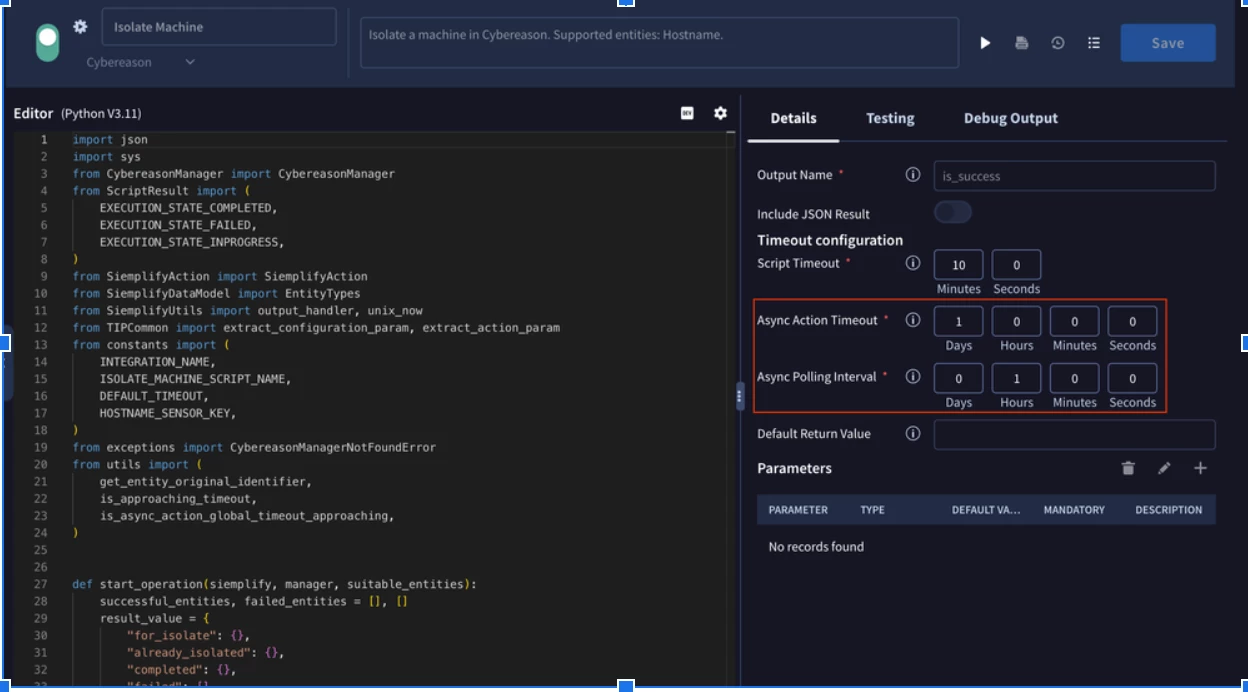Delete parameter with trash icon
This screenshot has height=692, width=1248.
tap(1128, 468)
